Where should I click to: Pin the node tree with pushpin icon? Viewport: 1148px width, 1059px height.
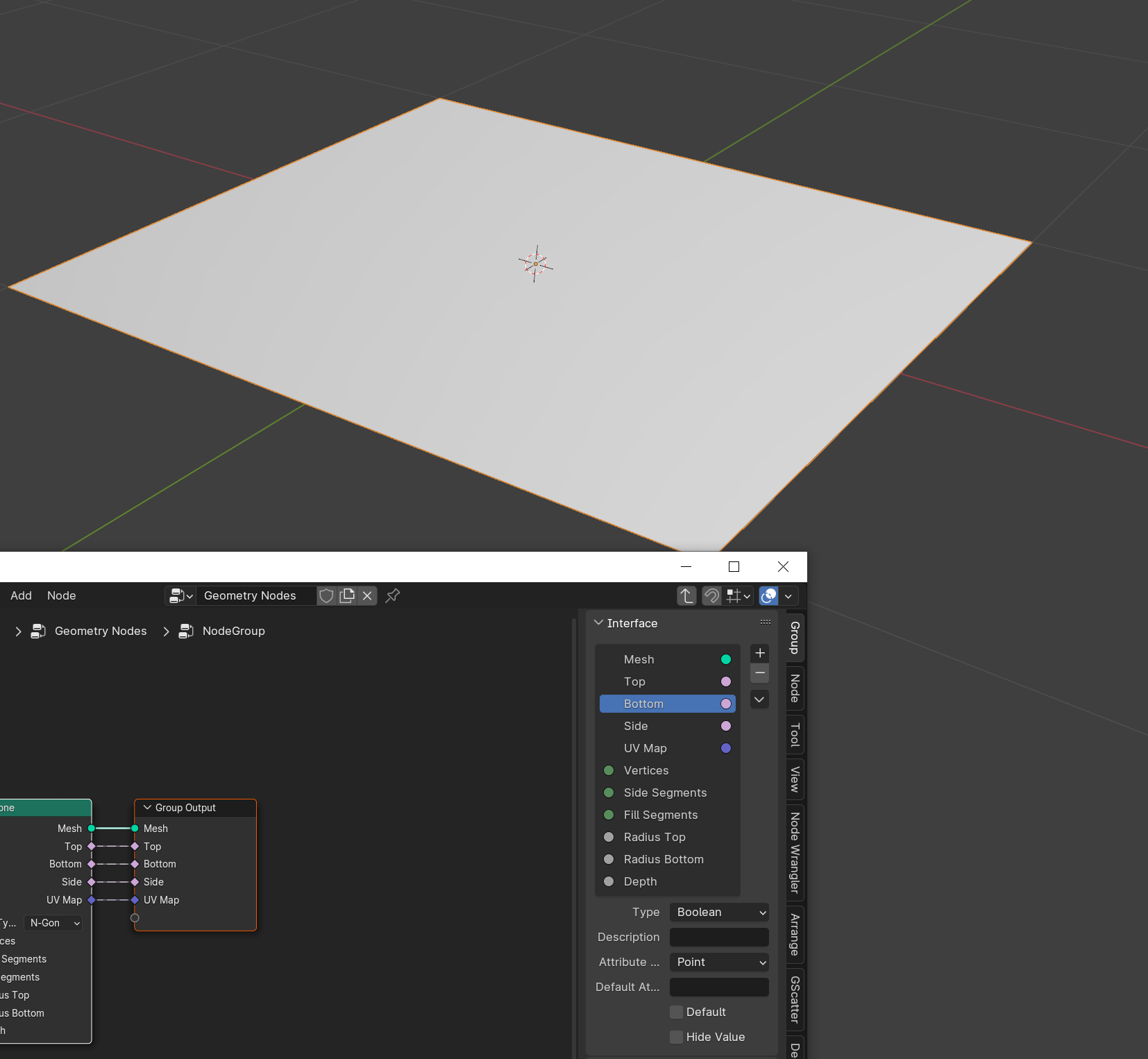(x=392, y=595)
